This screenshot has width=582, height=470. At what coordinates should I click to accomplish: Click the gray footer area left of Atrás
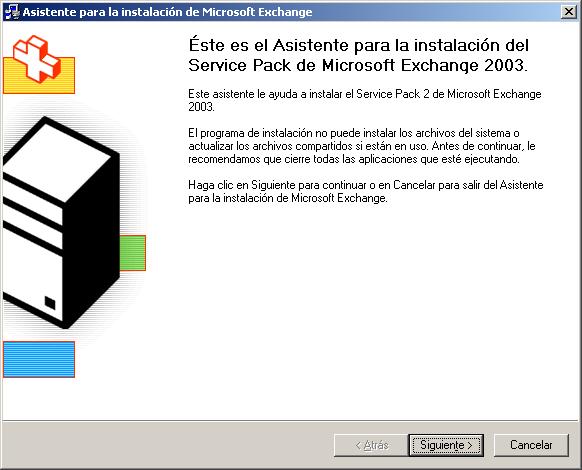[x=167, y=445]
